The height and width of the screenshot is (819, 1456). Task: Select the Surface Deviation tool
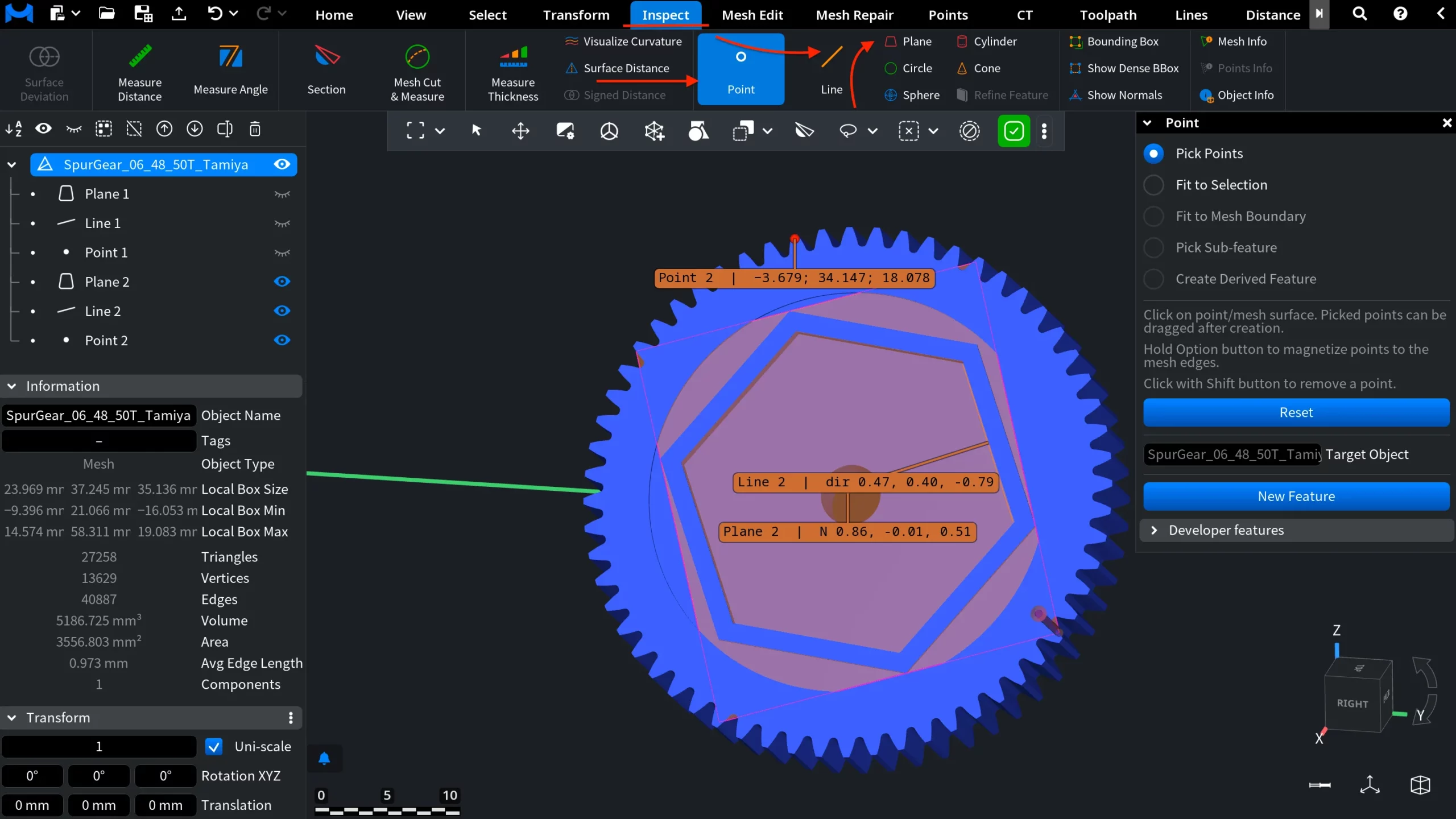(44, 70)
